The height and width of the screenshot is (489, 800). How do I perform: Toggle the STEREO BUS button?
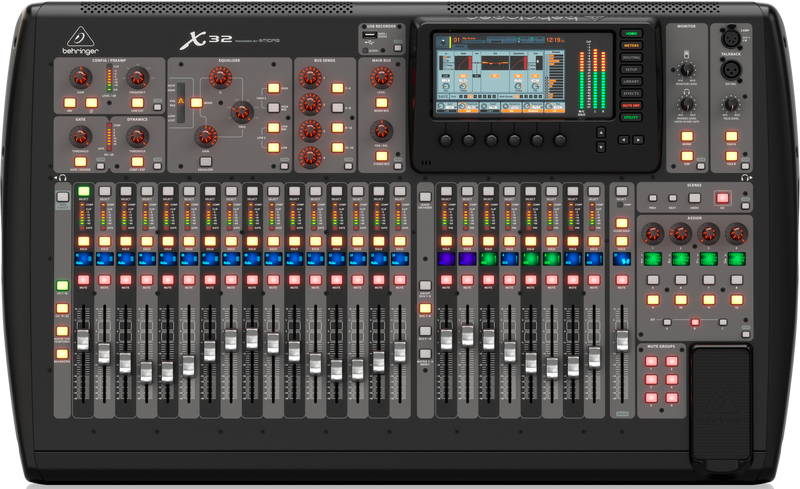(381, 157)
